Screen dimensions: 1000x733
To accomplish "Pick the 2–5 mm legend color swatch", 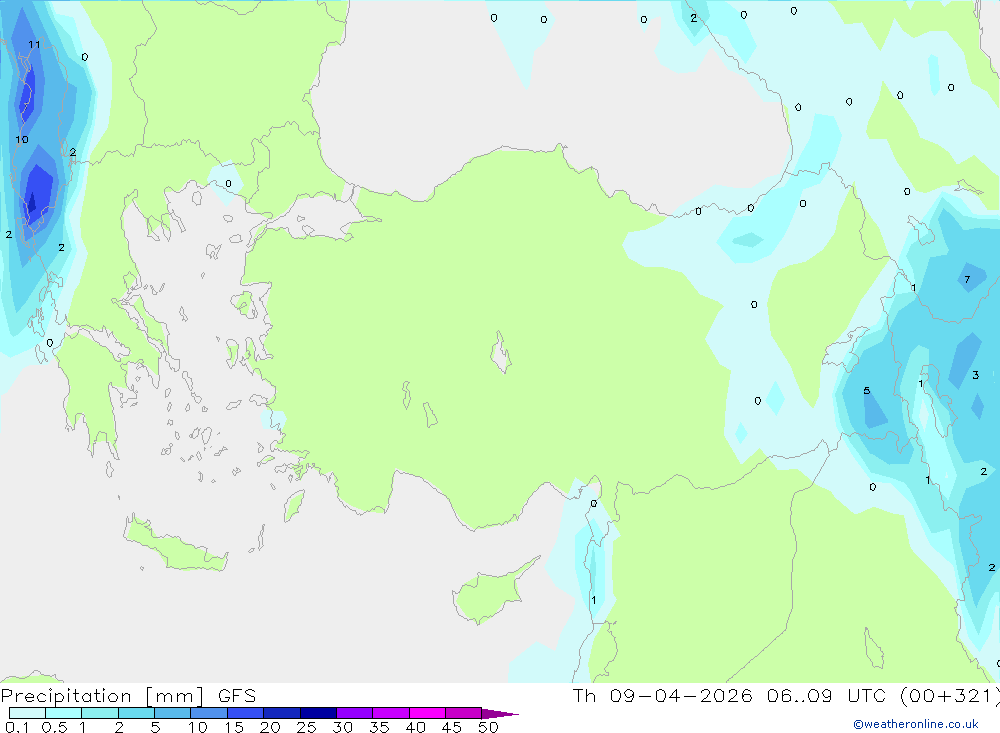I will 136,713.
